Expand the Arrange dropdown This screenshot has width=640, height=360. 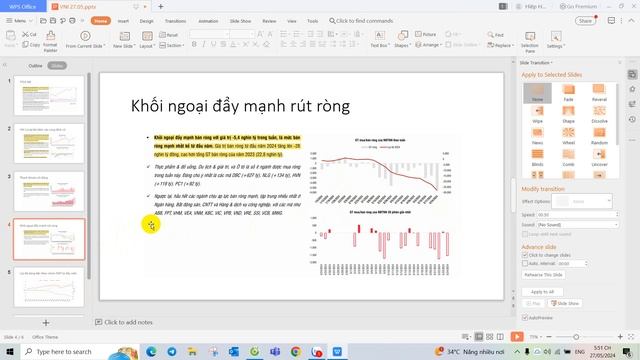tap(429, 45)
